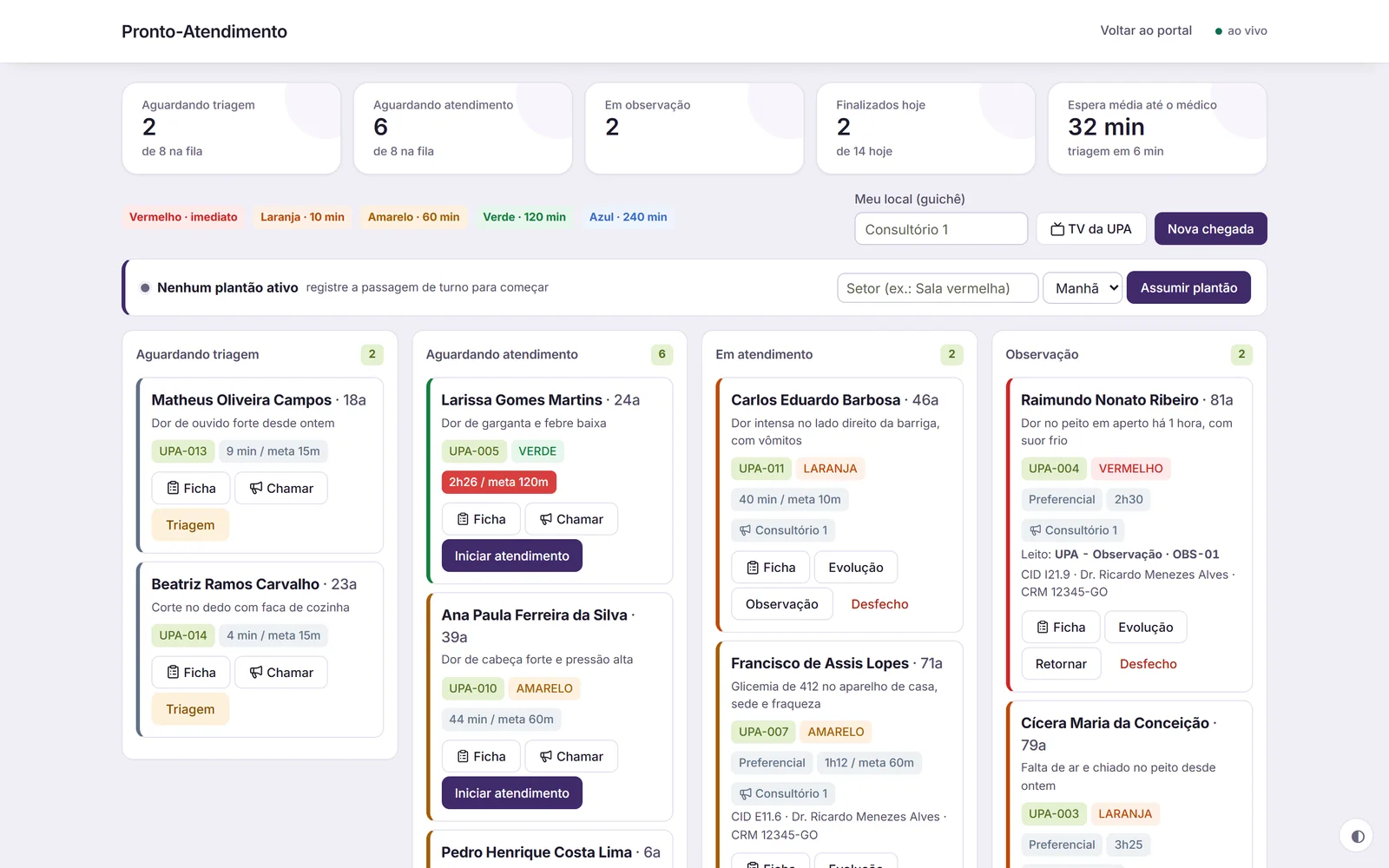Click the UPA-007 ticket tag
Screen dimensions: 1389x868
pos(764,732)
